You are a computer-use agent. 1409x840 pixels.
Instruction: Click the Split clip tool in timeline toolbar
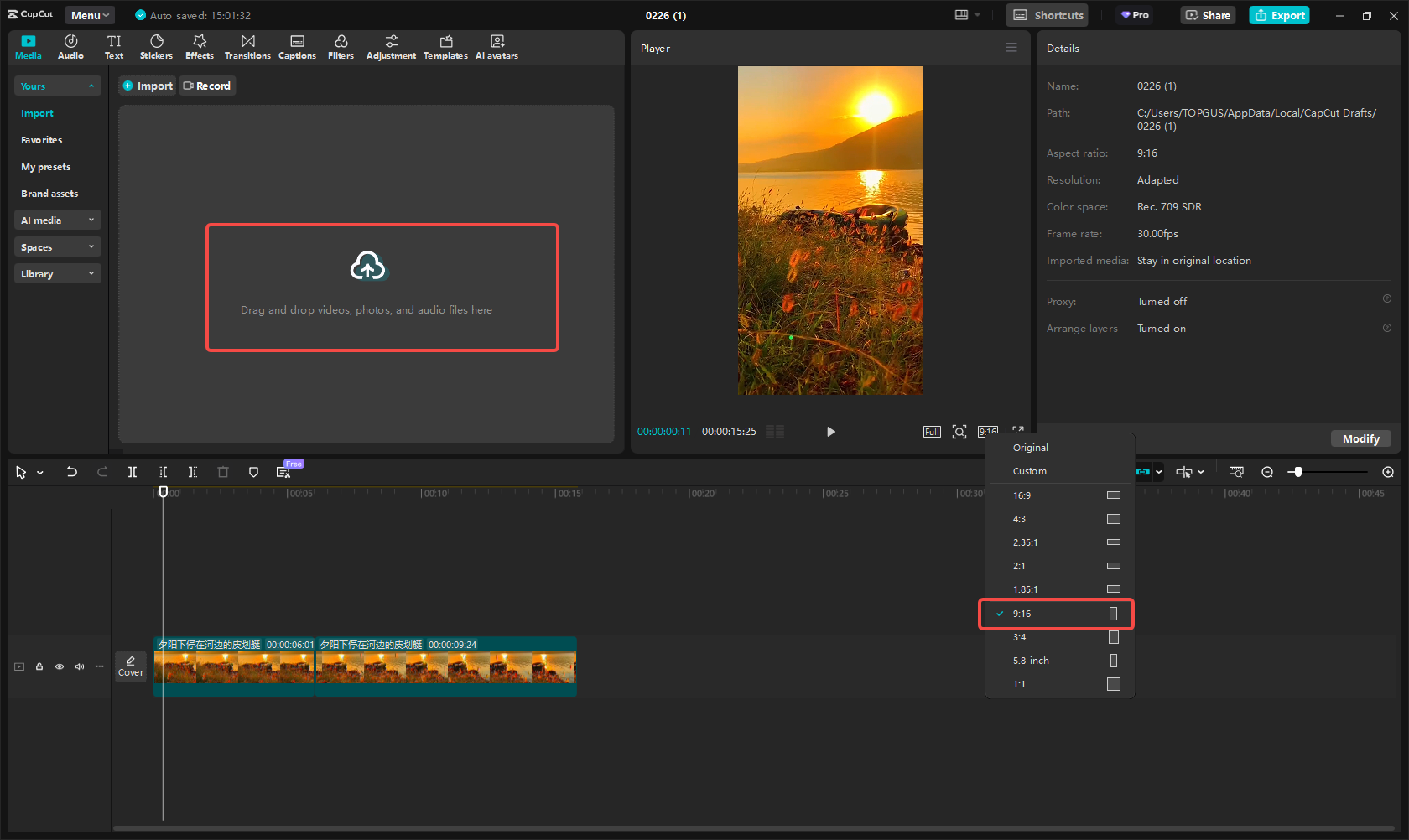133,472
